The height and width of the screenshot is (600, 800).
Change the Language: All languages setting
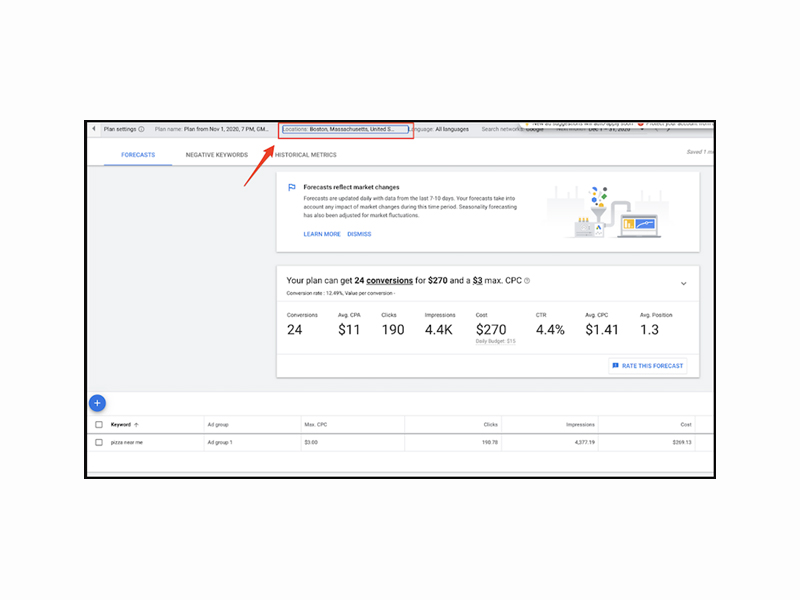click(438, 129)
